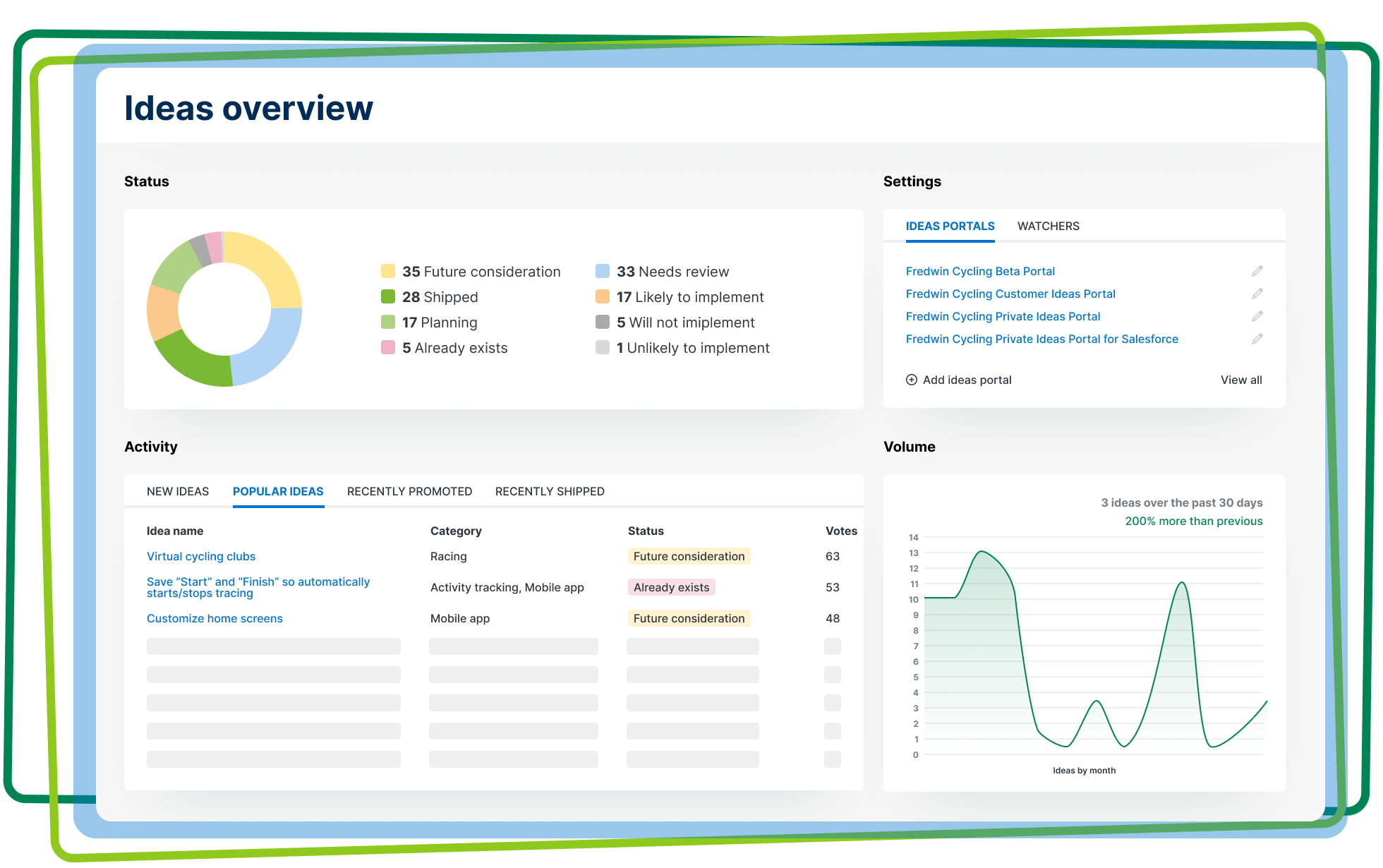Switch to the RECENTLY SHIPPED tab
The image size is (1383, 868).
[x=550, y=491]
